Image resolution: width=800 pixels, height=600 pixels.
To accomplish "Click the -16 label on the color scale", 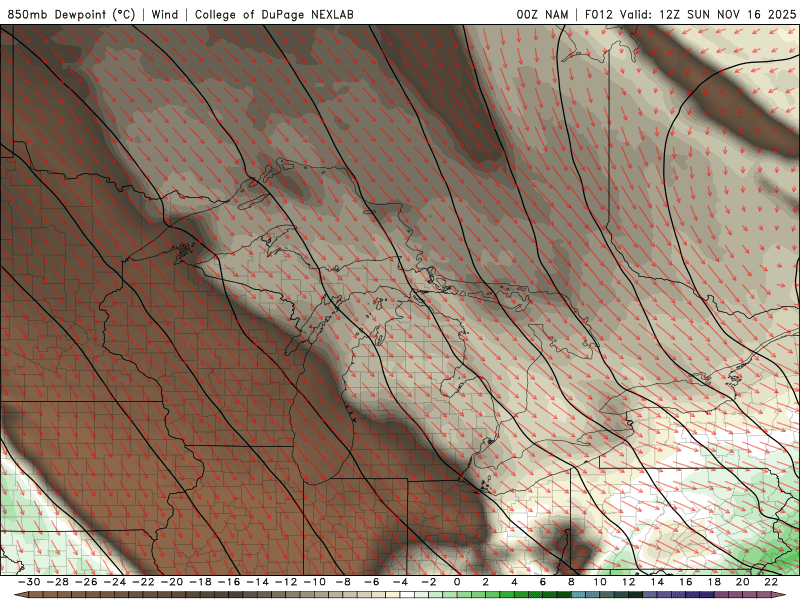I will (x=229, y=582).
